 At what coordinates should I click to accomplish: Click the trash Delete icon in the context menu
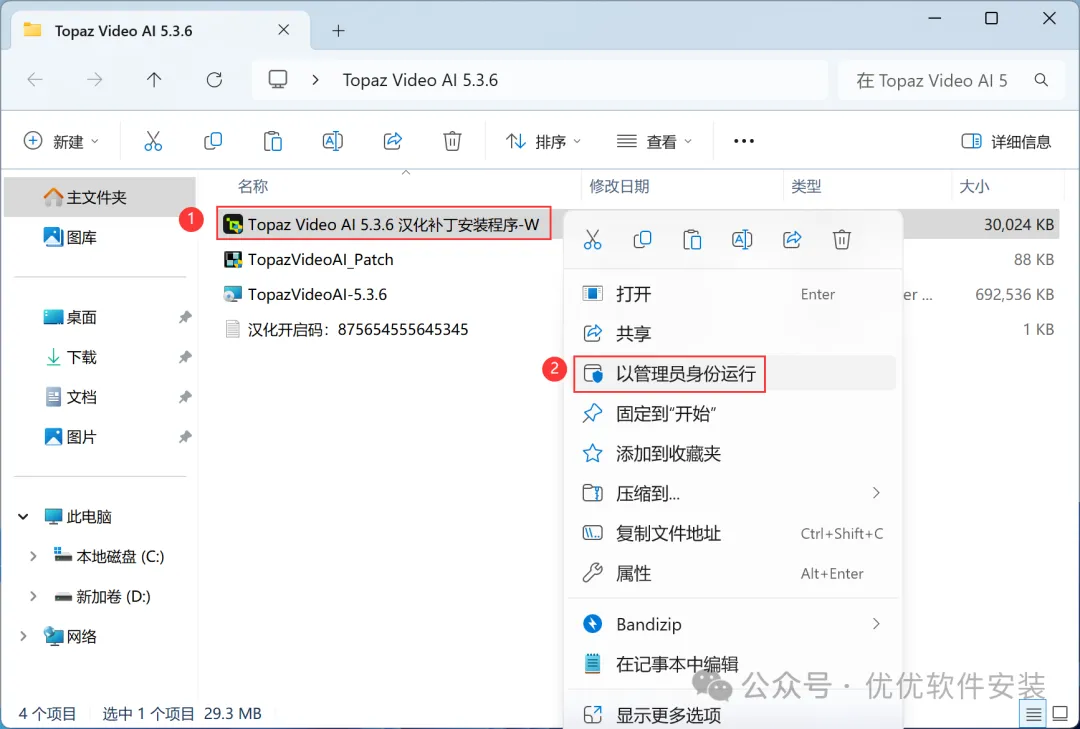(x=842, y=240)
